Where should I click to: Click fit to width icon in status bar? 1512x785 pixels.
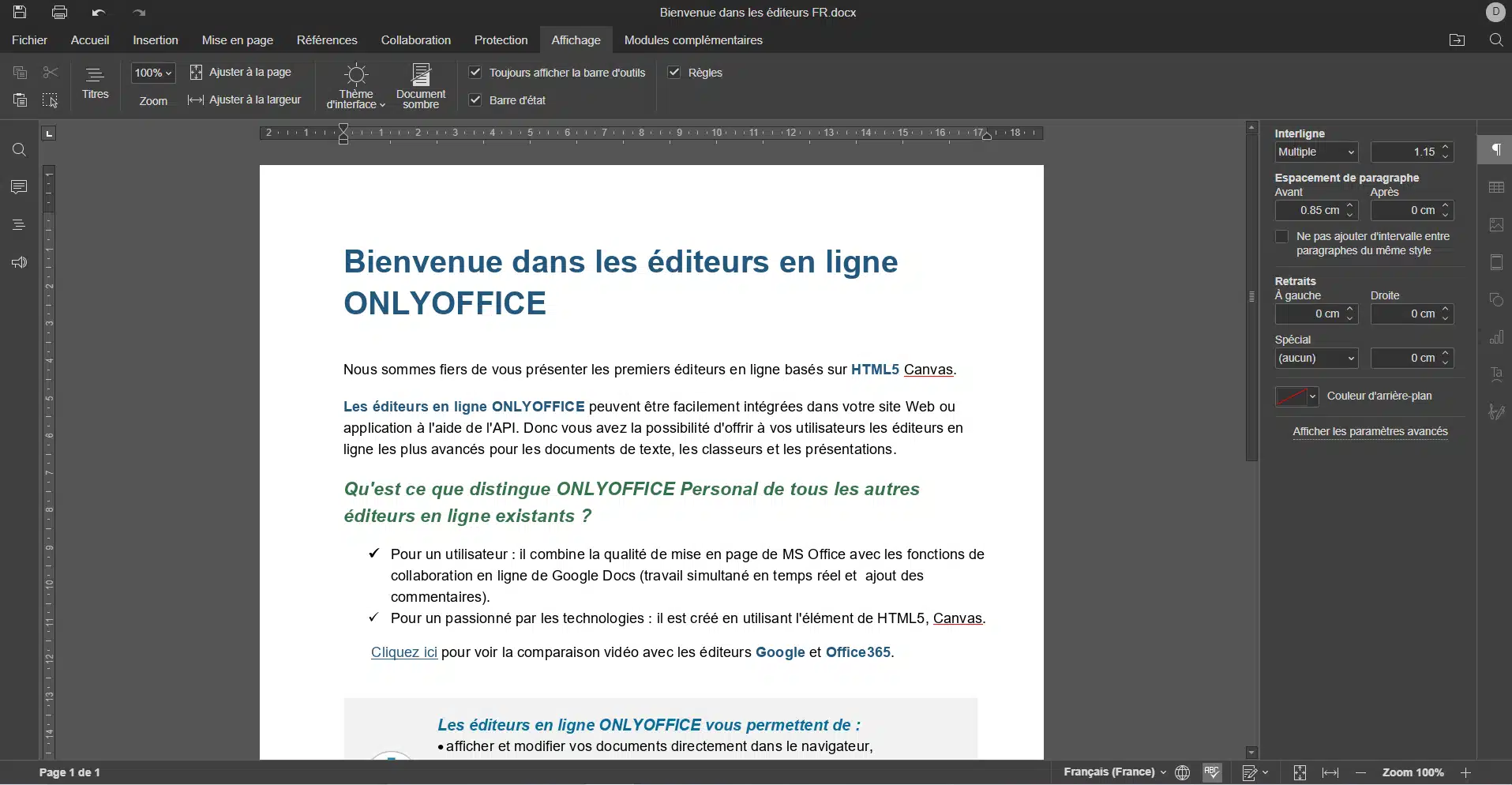coord(1330,773)
